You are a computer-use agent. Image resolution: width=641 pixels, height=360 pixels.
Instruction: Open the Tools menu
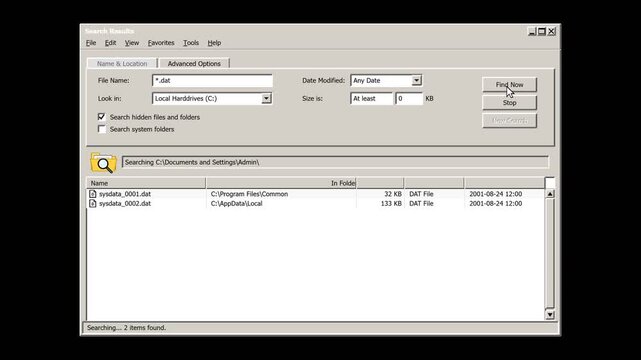click(191, 43)
